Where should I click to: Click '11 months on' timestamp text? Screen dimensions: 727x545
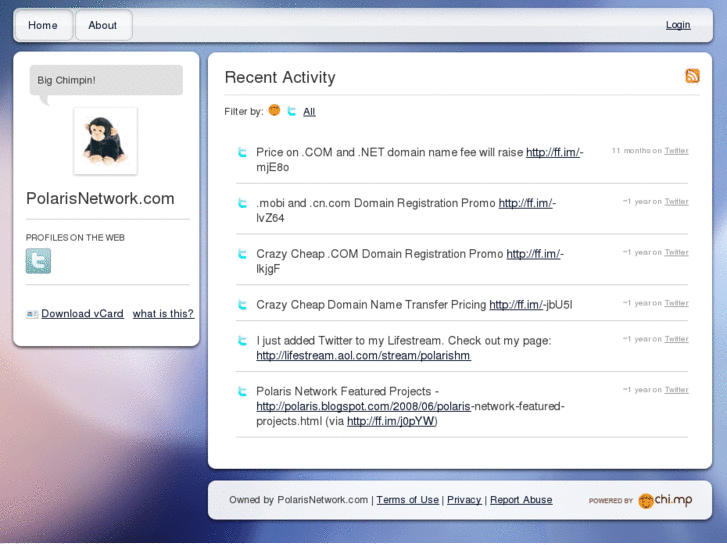637,151
